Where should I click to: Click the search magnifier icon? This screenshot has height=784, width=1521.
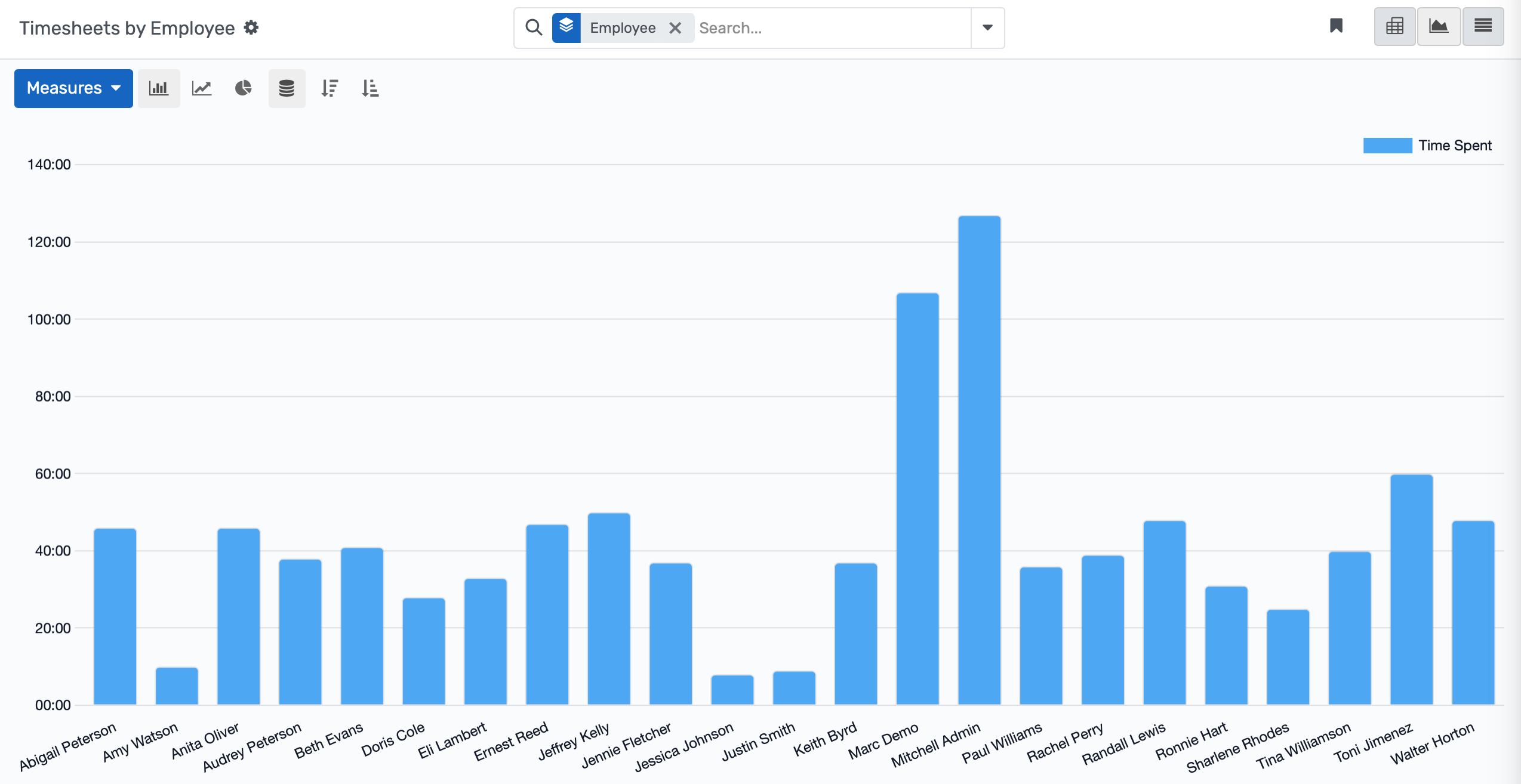pos(533,27)
